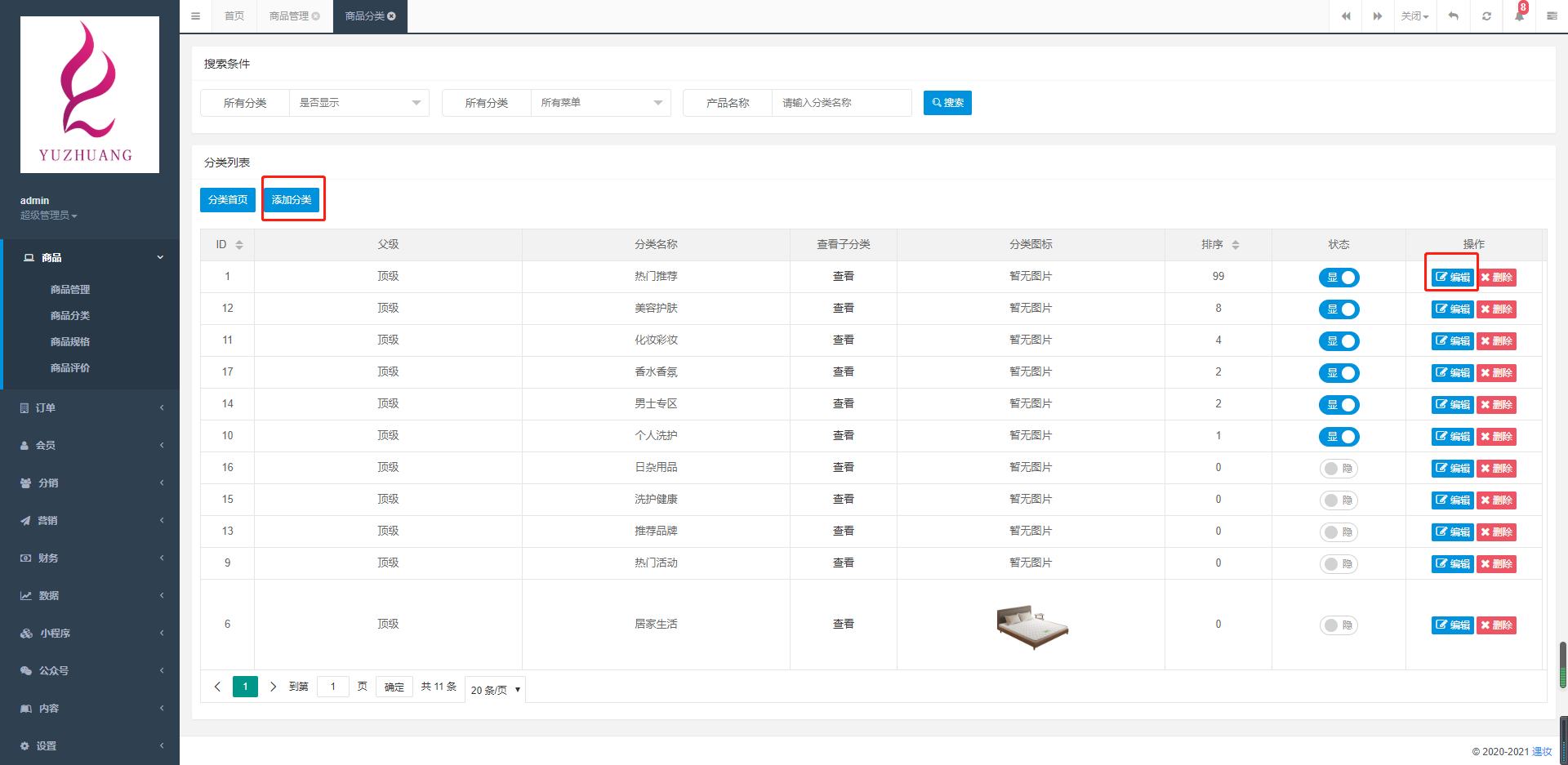Screen dimensions: 1568x765
Task: Edit the 热门推荐 category
Action: 1452,278
